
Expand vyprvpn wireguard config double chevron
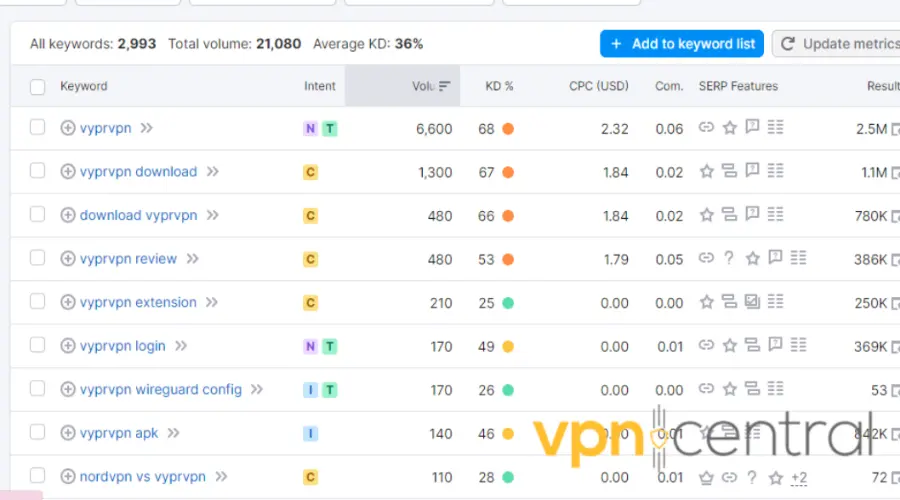point(257,389)
